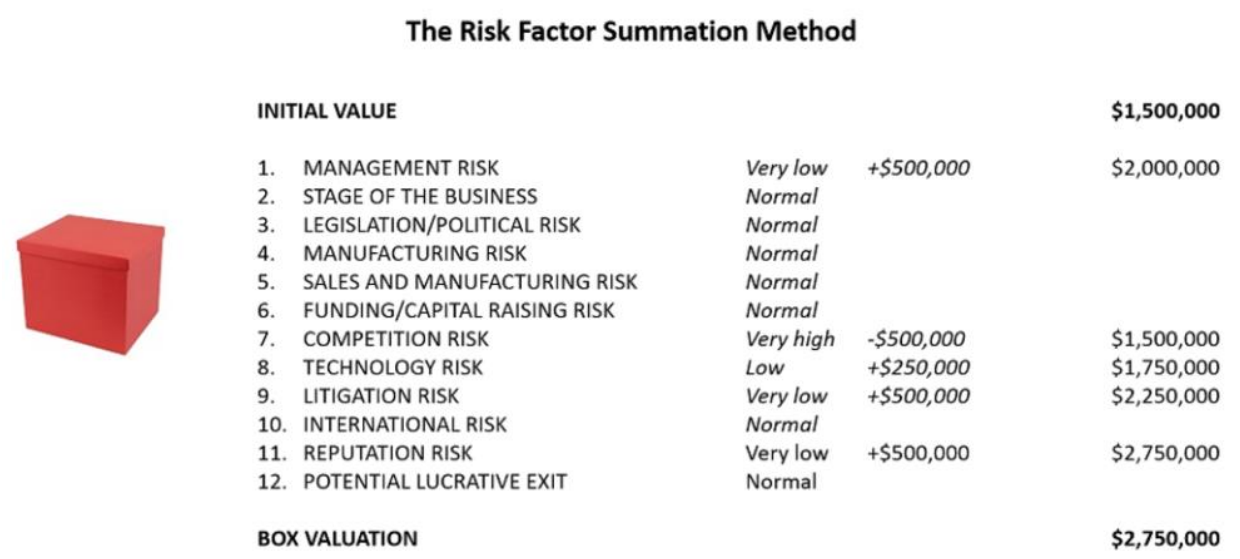The width and height of the screenshot is (1240, 559).
Task: Select LEGISLATION/POLITICAL RISK item
Action: pyautogui.click(x=441, y=225)
